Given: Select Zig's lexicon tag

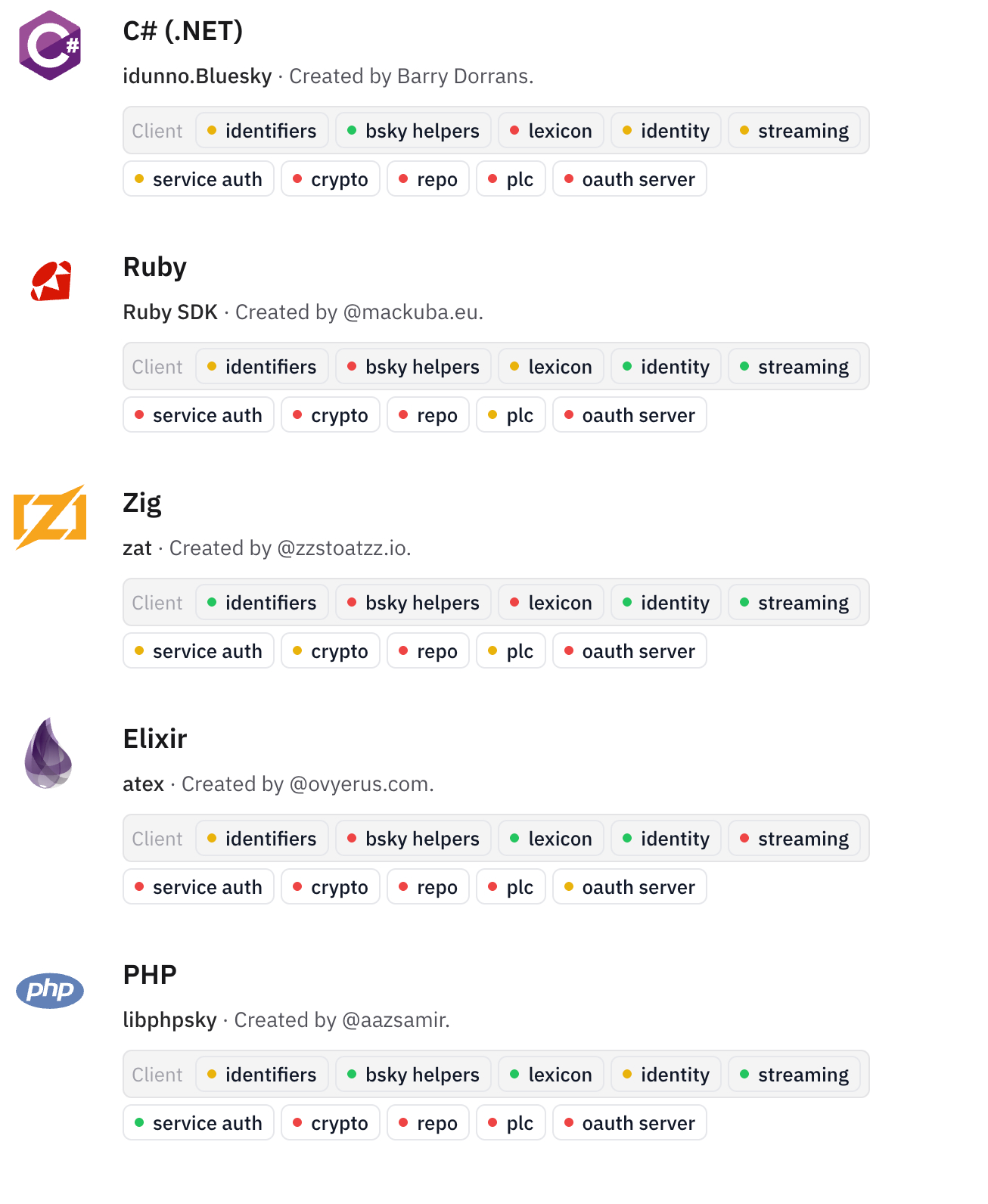Looking at the screenshot, I should 551,603.
